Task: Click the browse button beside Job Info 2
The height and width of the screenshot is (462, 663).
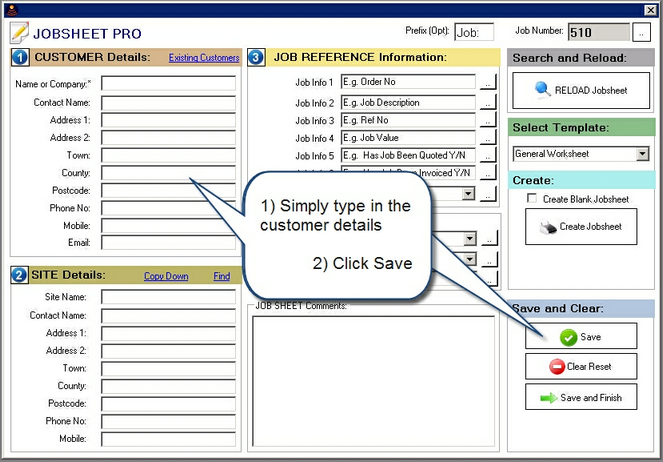Action: (488, 102)
